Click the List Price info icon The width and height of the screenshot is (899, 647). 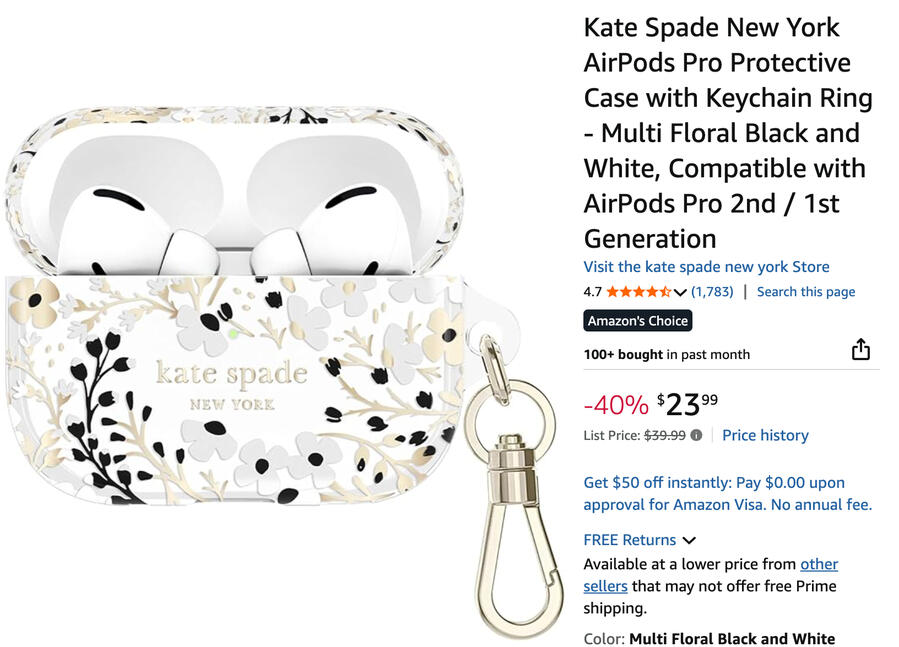pos(696,435)
